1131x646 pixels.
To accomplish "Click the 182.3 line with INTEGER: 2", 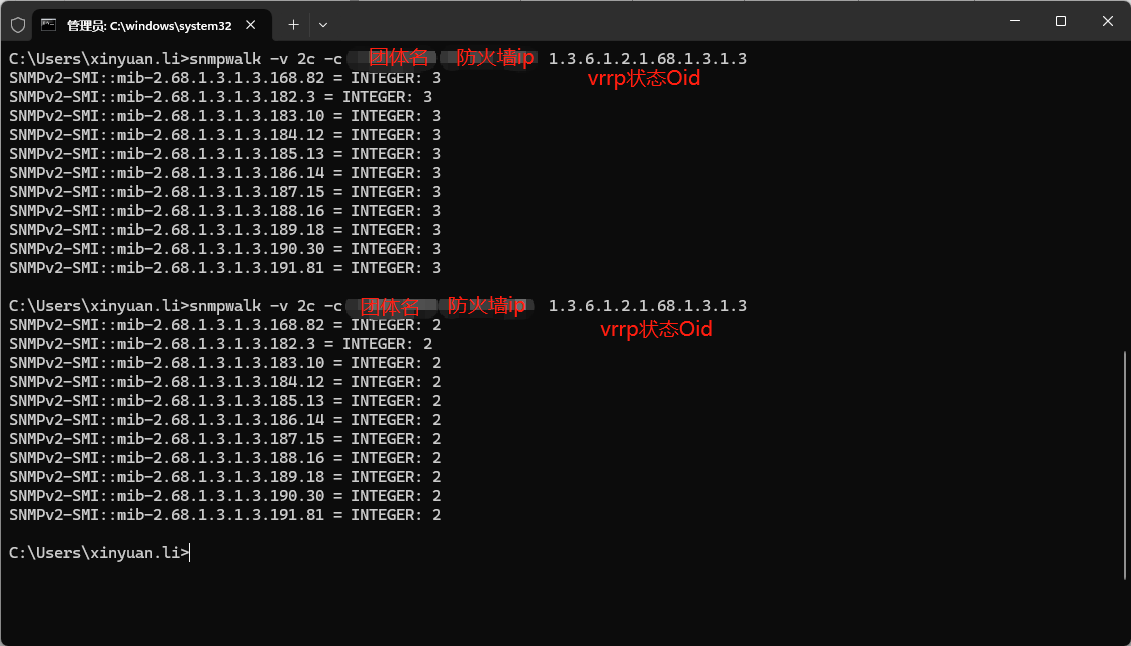I will coord(220,344).
